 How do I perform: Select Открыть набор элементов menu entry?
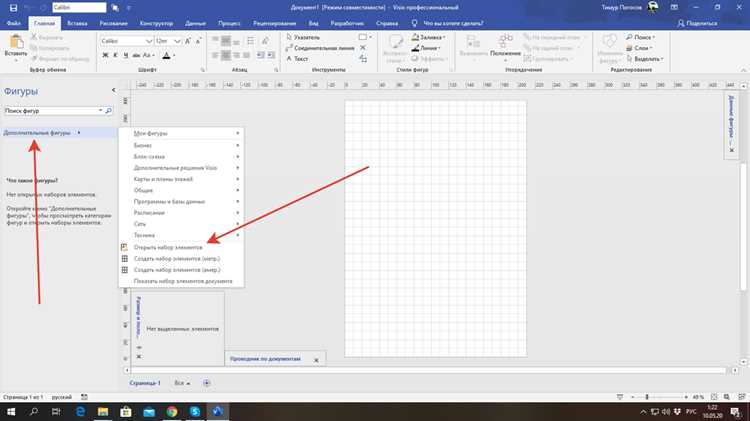pos(167,247)
